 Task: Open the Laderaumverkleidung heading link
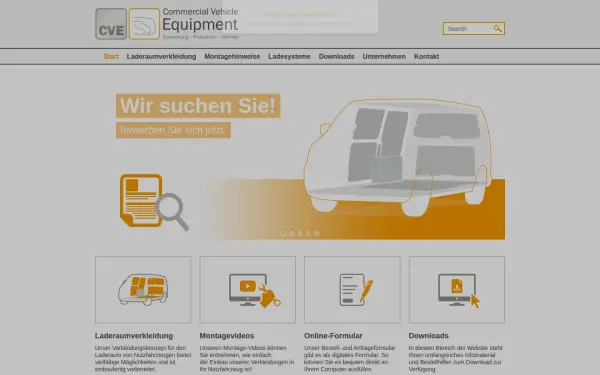(x=134, y=336)
